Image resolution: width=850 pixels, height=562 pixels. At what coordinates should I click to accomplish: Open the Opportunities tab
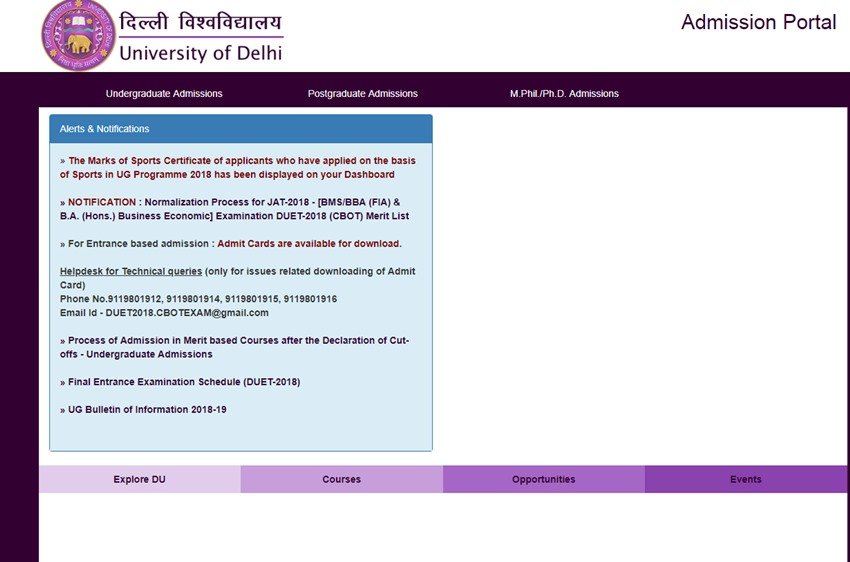coord(543,479)
